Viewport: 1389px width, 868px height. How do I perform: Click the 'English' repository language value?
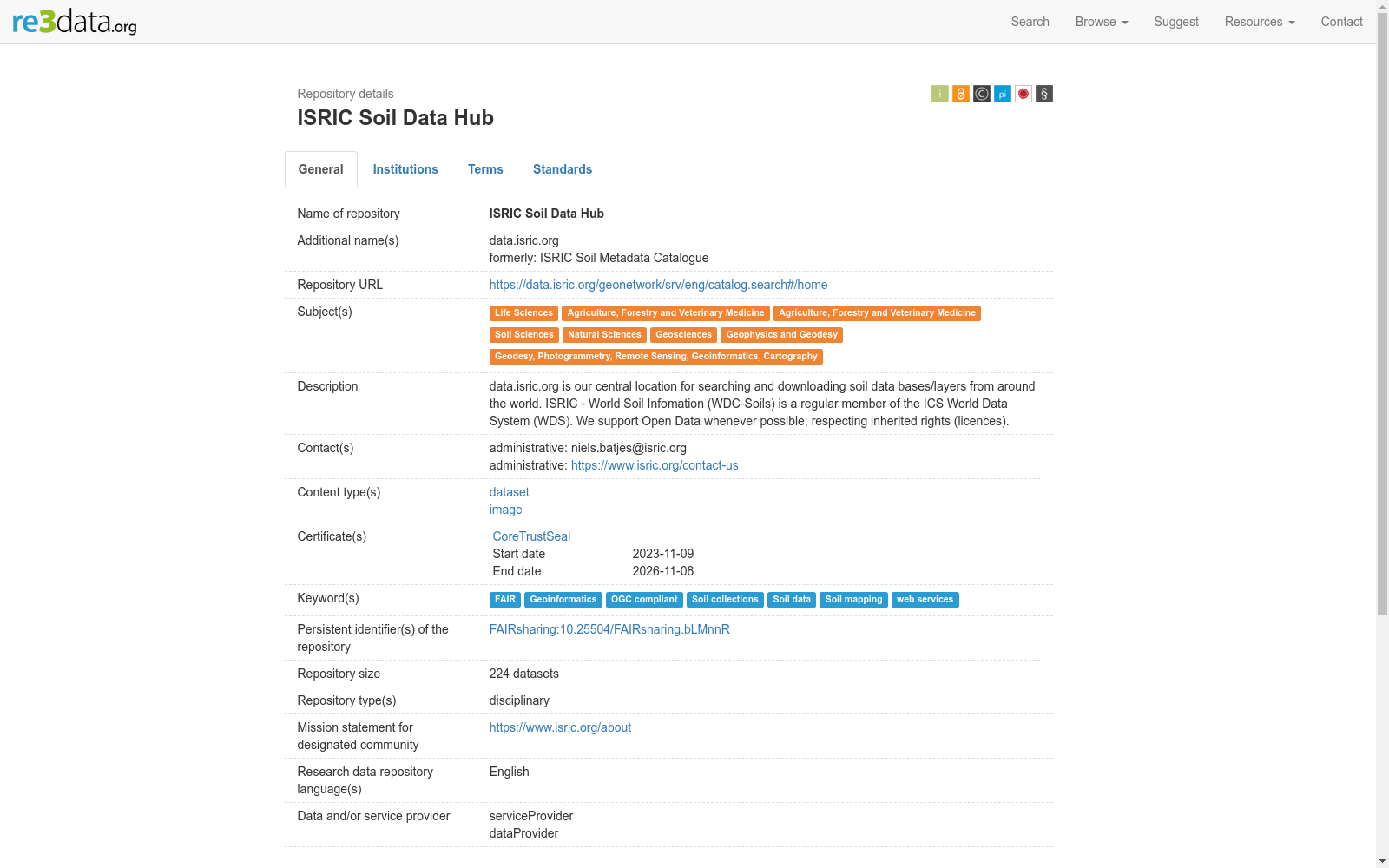click(510, 772)
